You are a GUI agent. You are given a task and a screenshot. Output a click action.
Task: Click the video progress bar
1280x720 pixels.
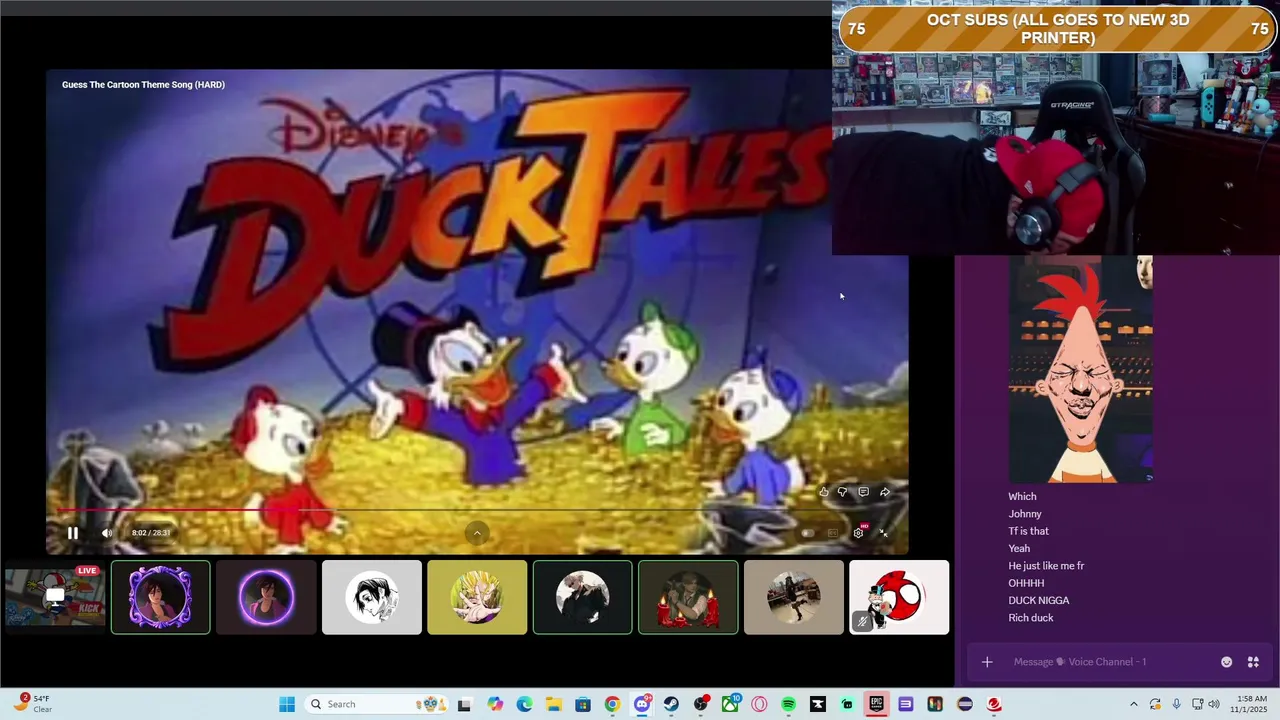[x=477, y=511]
